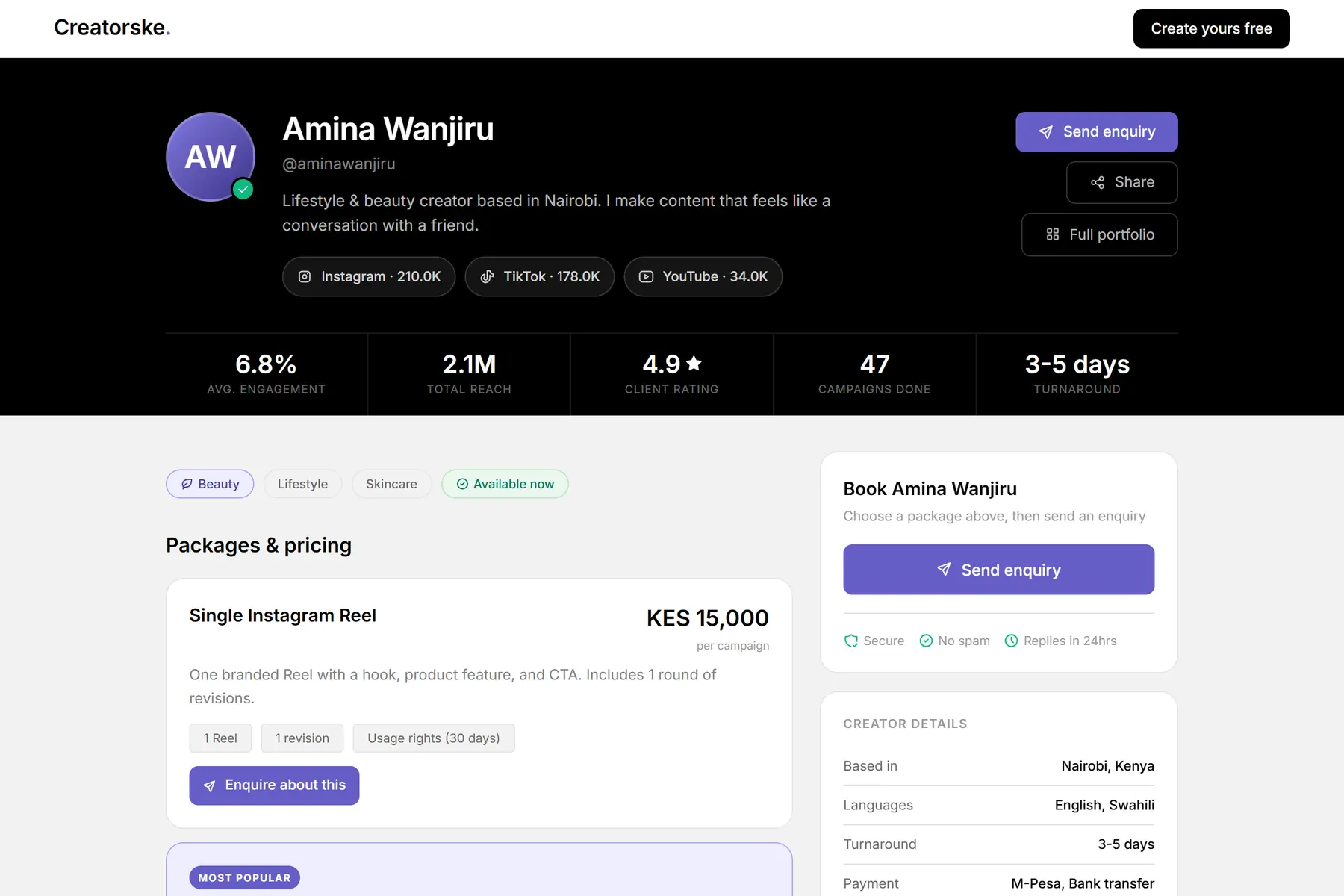
Task: Click Send enquiry in booking card
Action: tap(998, 570)
